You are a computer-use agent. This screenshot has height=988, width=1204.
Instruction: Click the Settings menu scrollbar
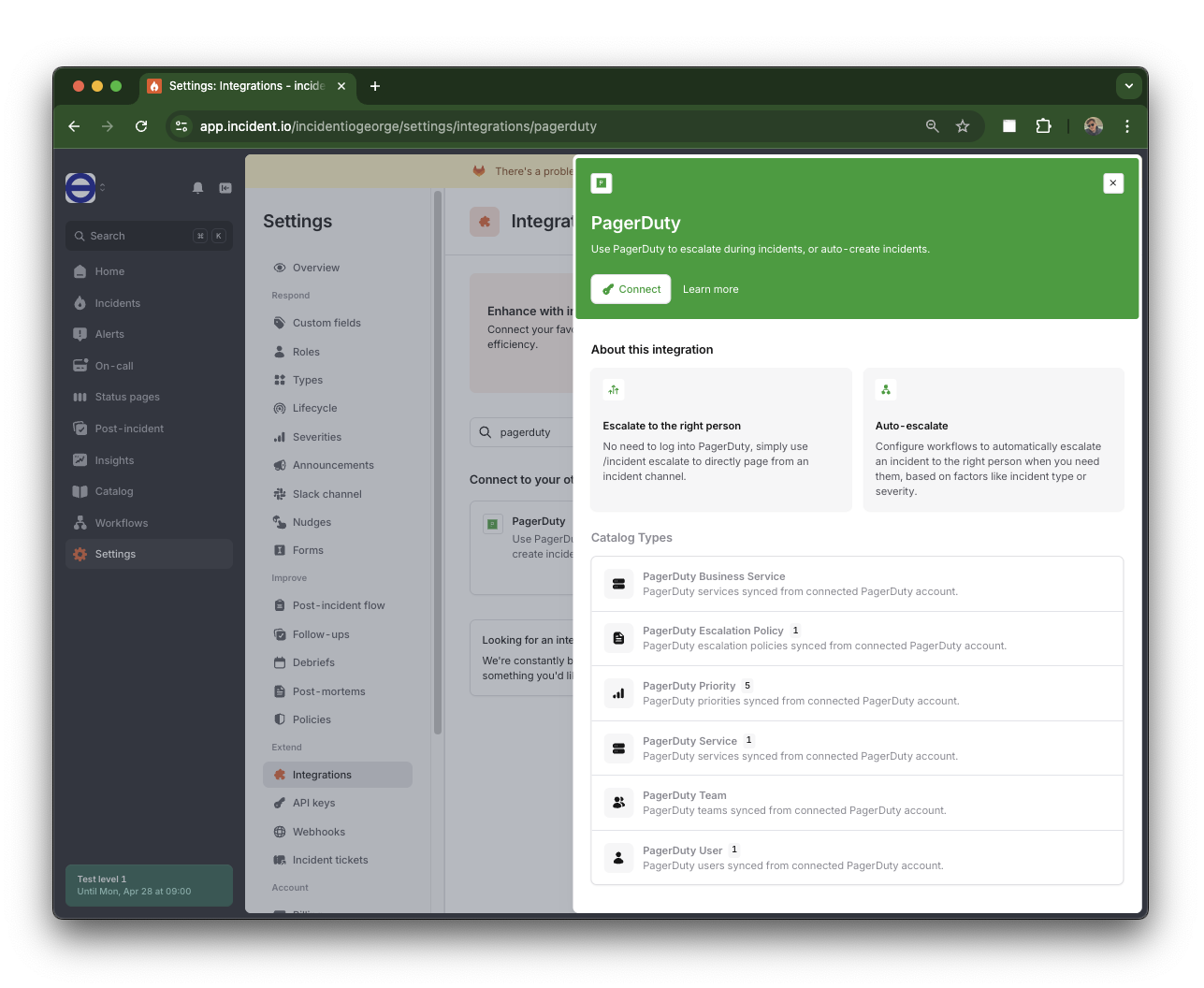tap(437, 463)
